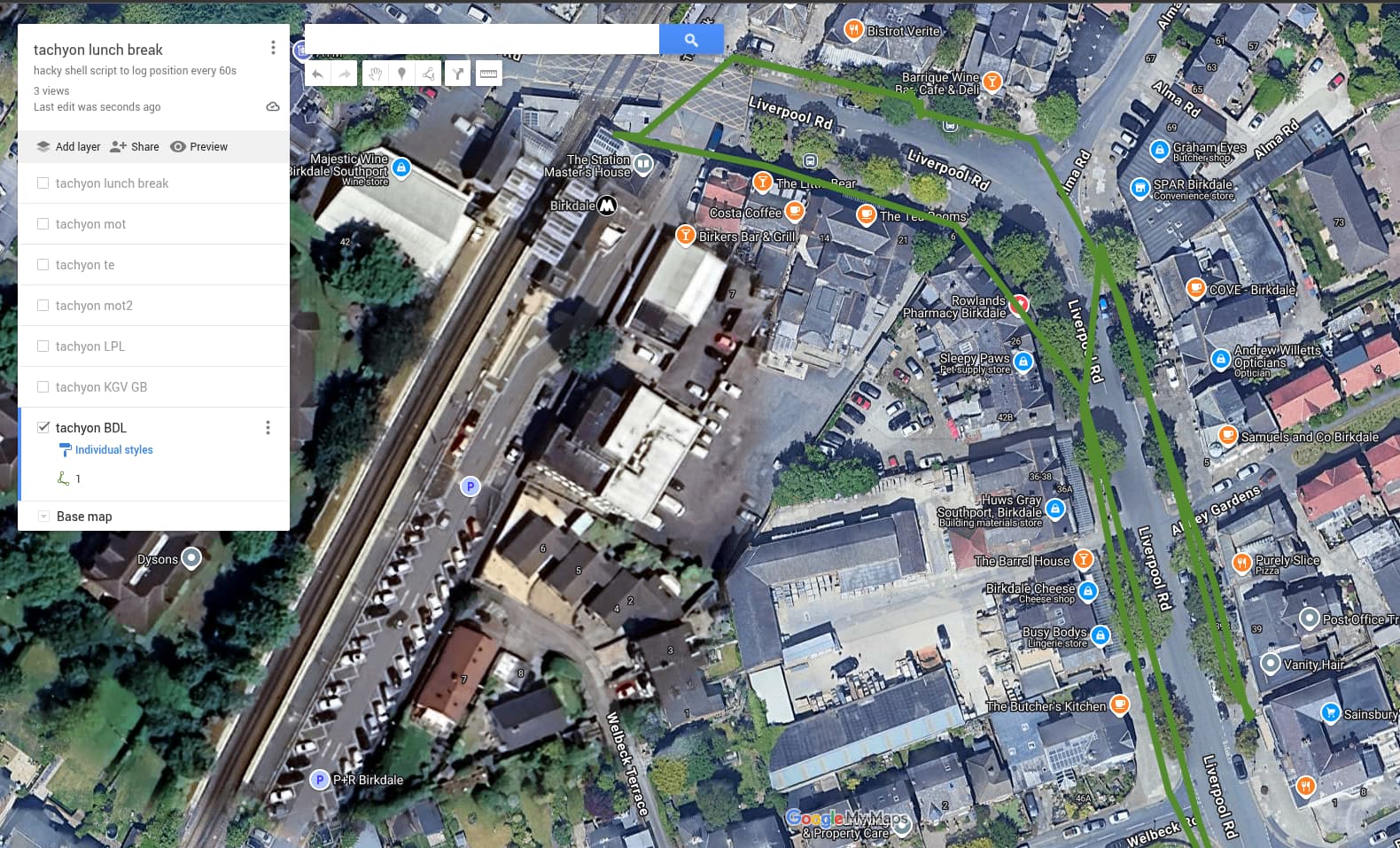Click the Post Office marker

click(x=1310, y=618)
